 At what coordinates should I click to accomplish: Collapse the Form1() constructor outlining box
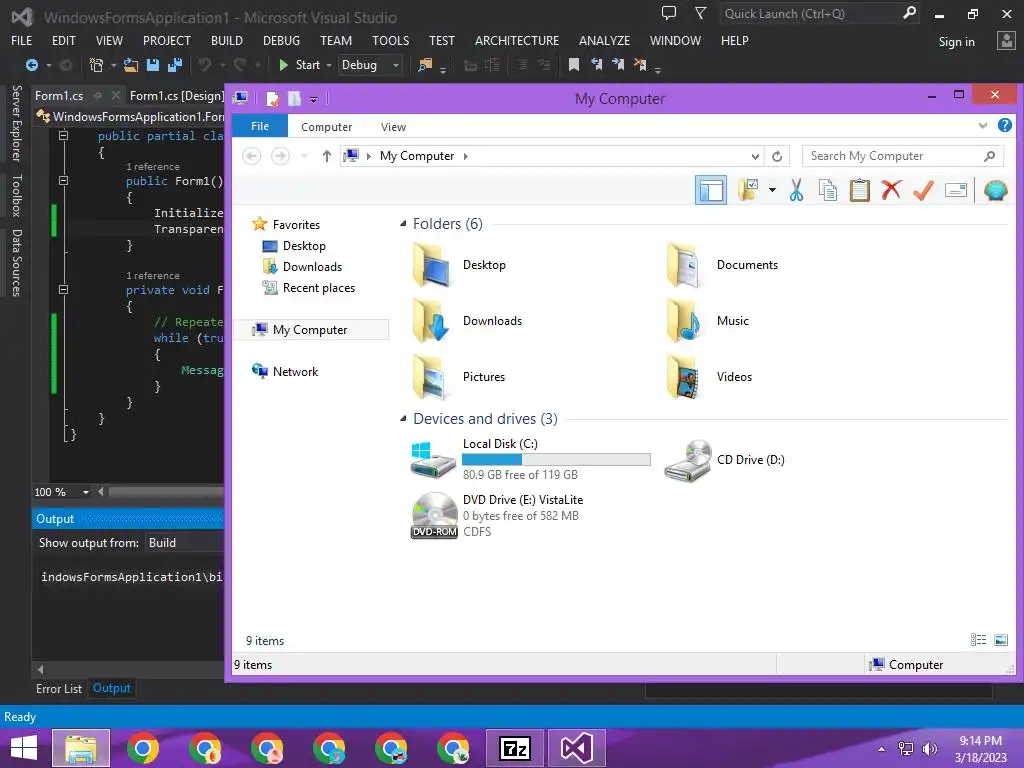pyautogui.click(x=63, y=181)
